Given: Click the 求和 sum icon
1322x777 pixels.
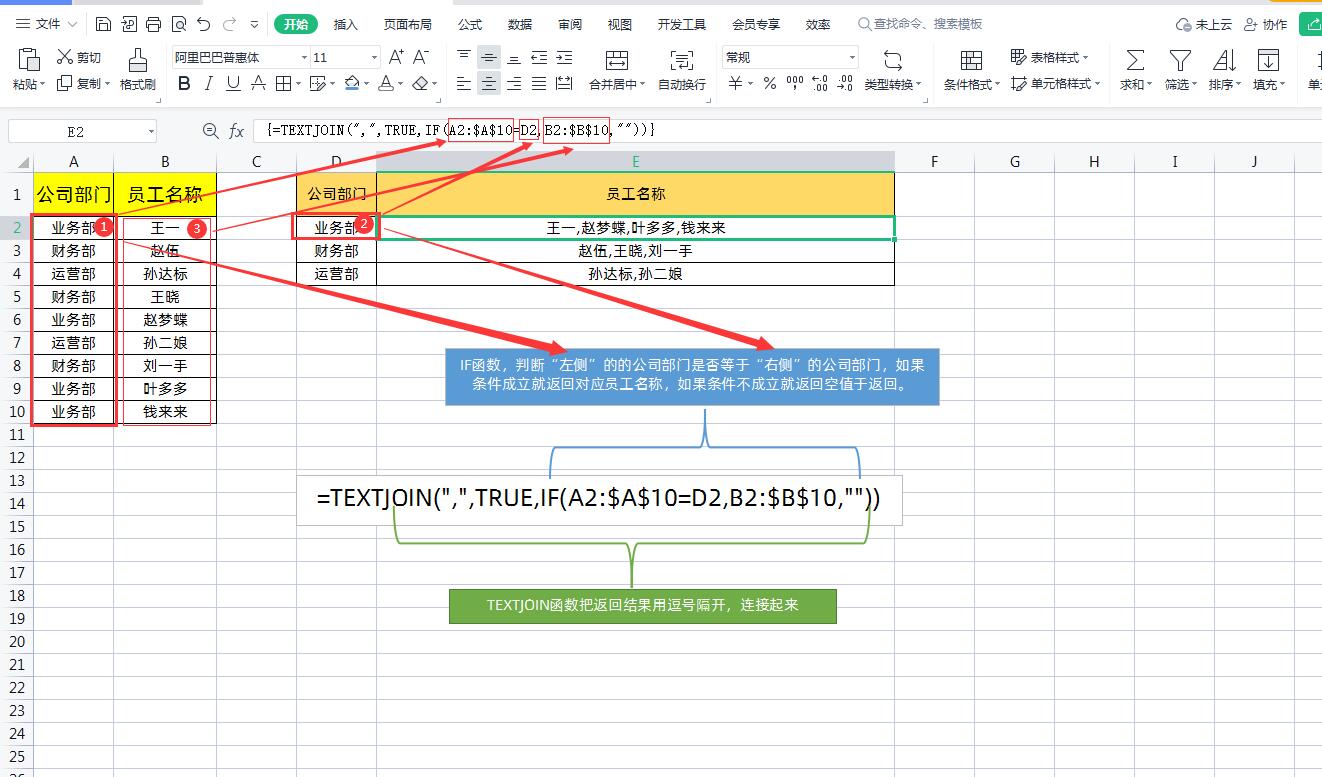Looking at the screenshot, I should (x=1135, y=61).
